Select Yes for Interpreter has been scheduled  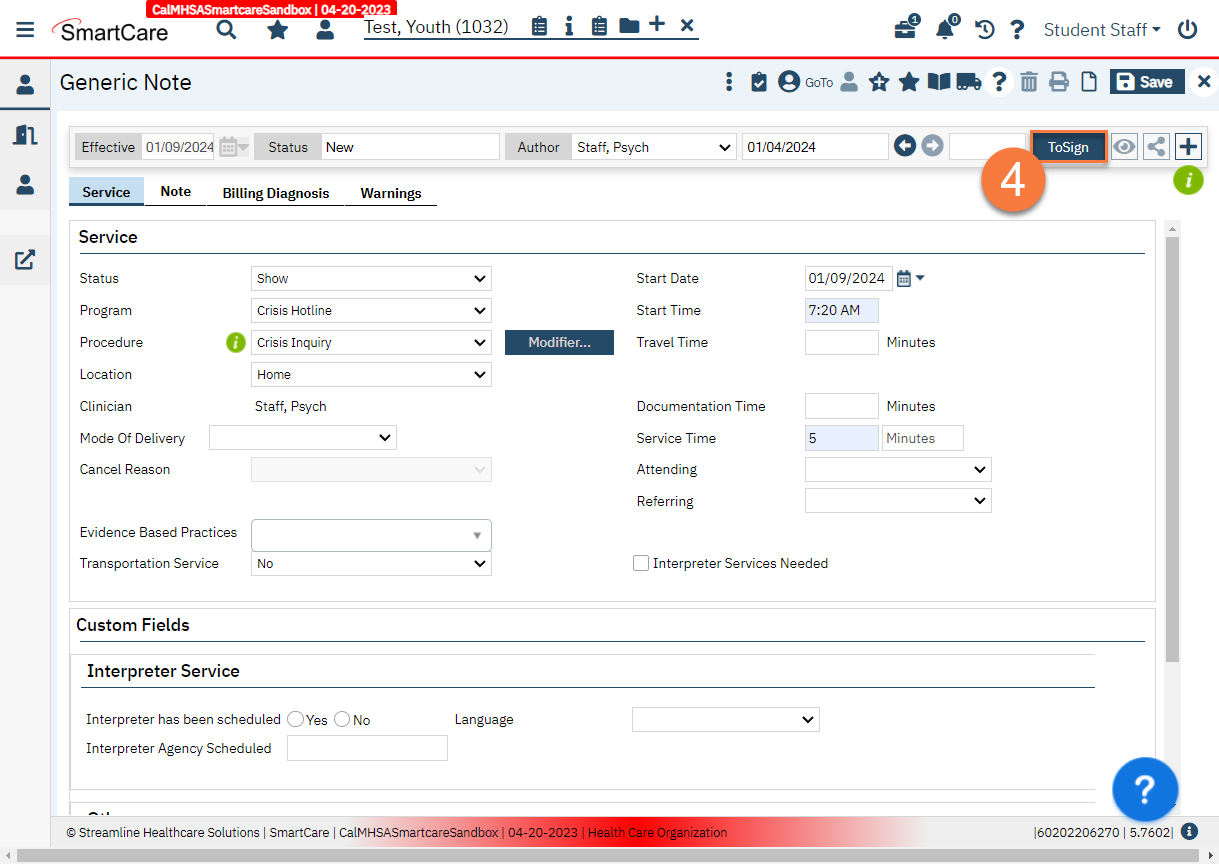296,719
